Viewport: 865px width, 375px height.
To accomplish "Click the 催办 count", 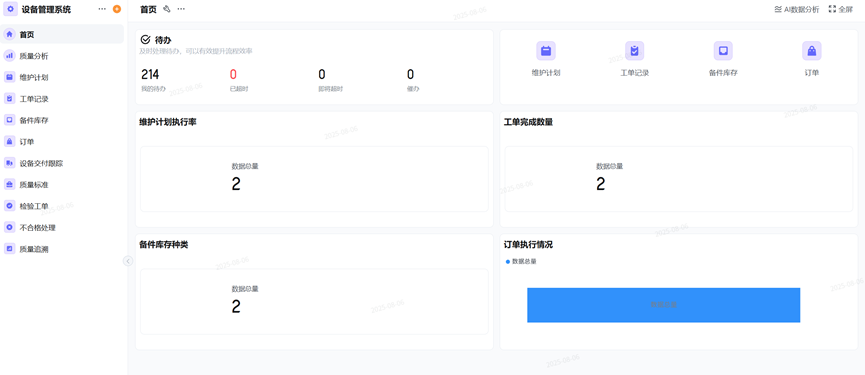I will click(x=410, y=74).
